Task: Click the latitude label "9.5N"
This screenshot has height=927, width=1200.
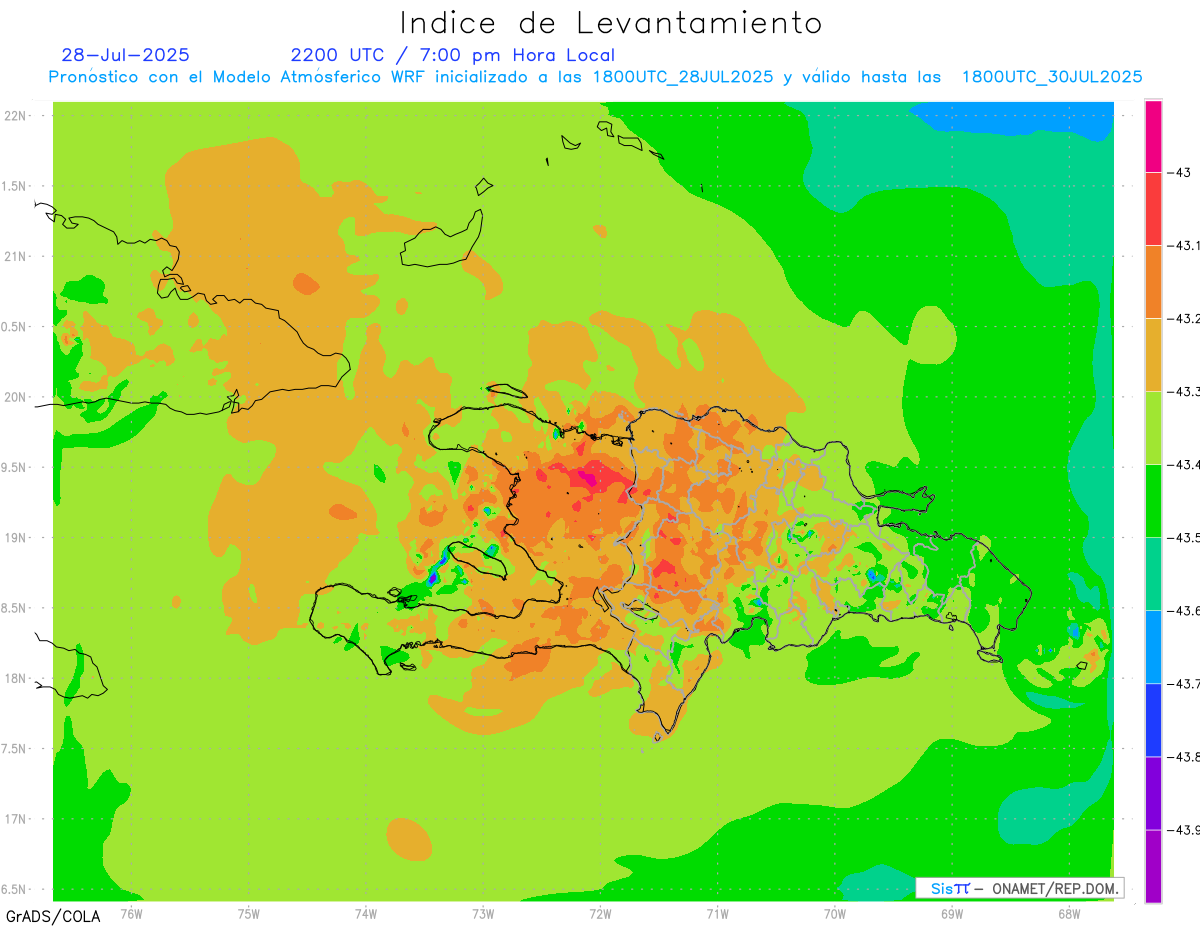Action: (x=14, y=467)
